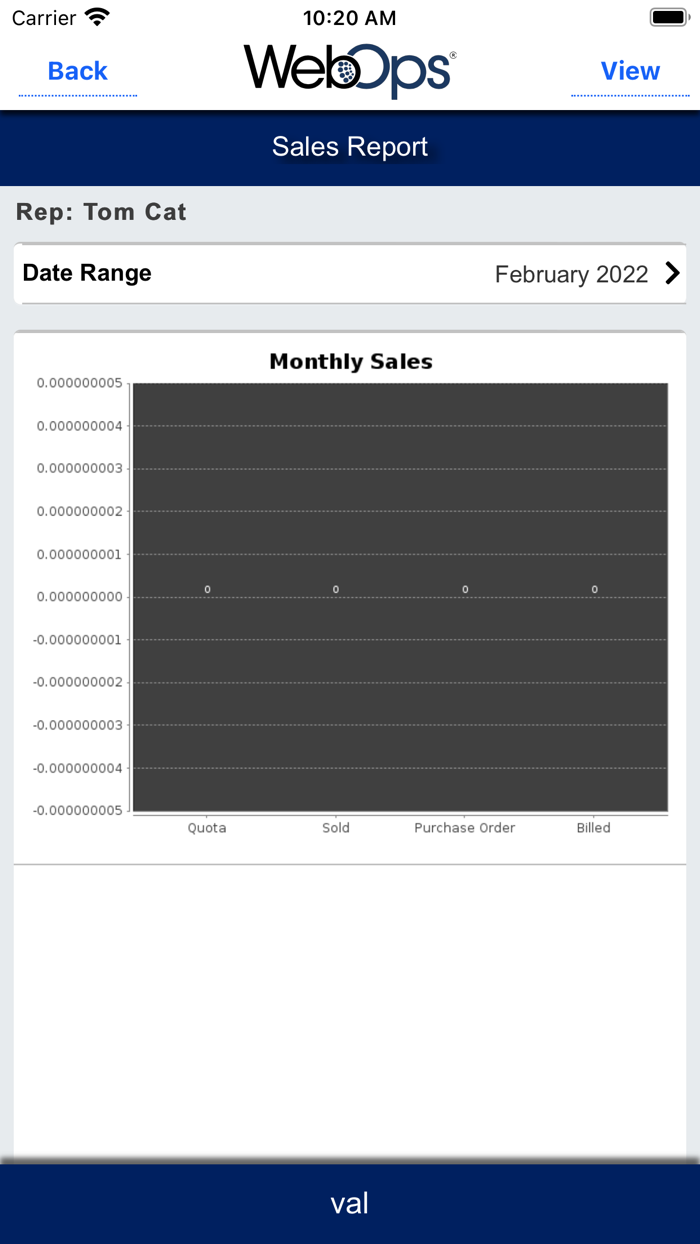Open the February 2022 date selector

pos(571,274)
